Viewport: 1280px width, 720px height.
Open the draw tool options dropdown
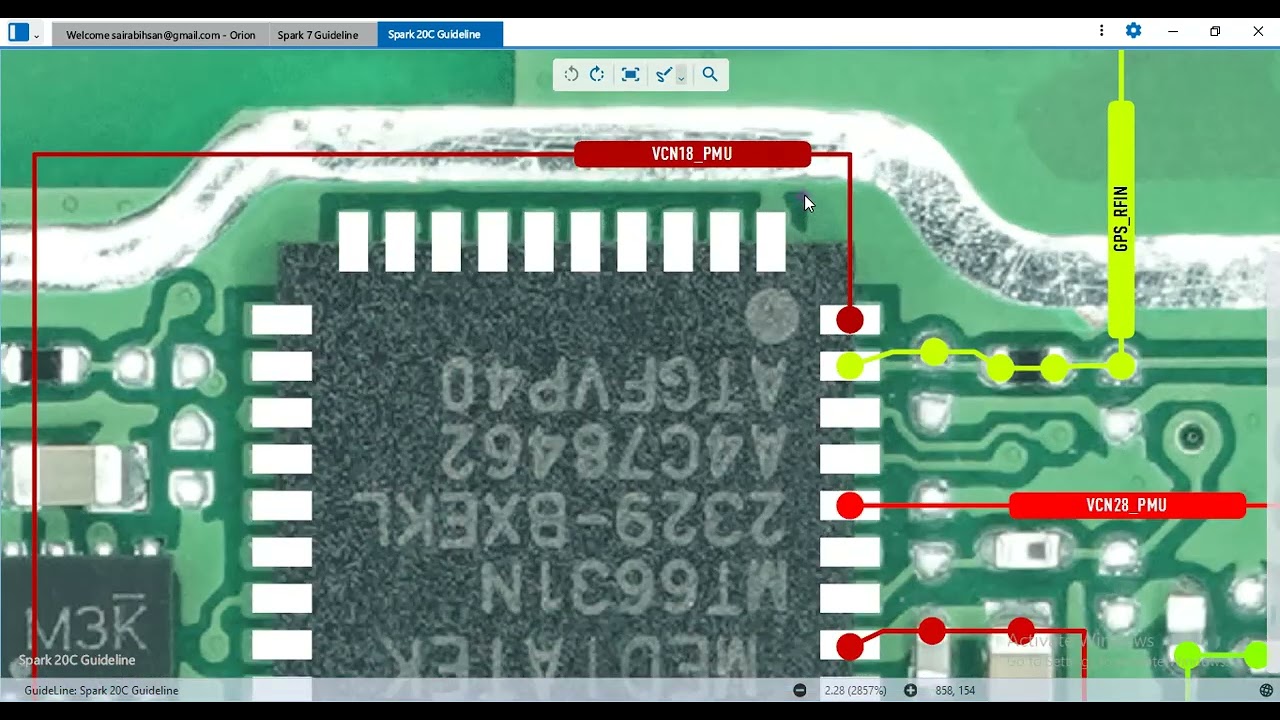point(681,76)
